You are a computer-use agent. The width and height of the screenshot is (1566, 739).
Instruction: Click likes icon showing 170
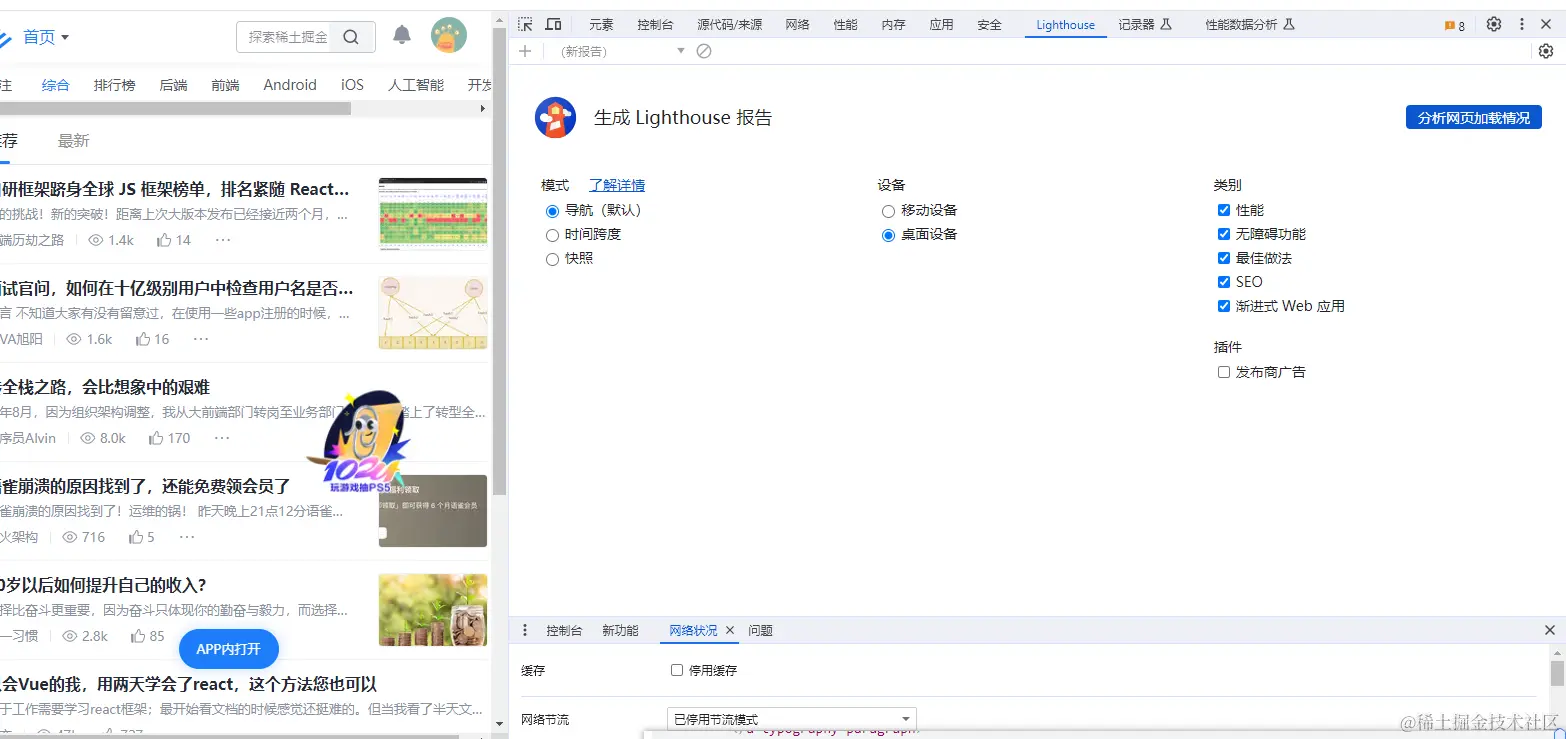pyautogui.click(x=156, y=438)
